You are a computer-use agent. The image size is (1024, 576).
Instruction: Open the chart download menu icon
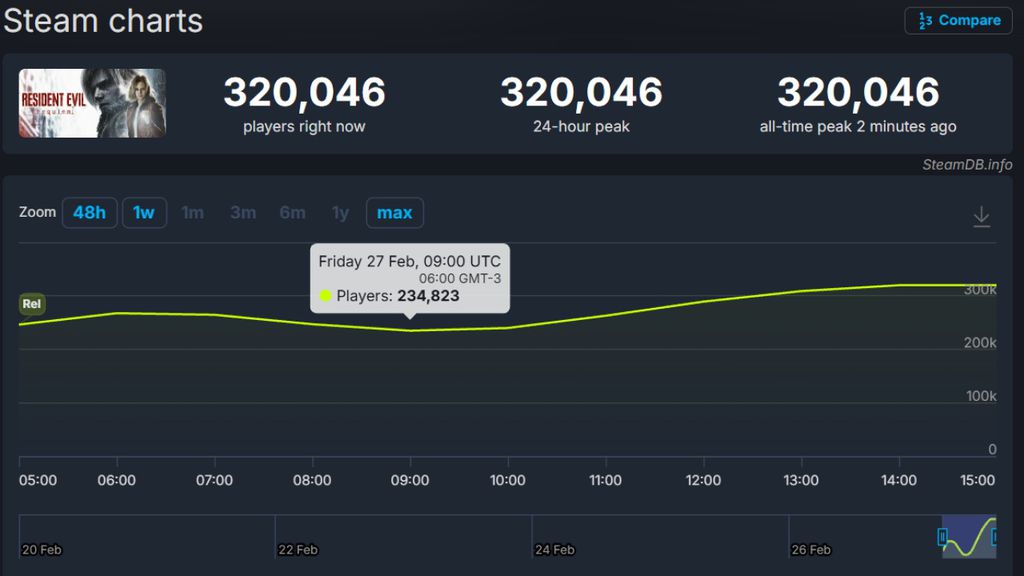[x=981, y=216]
